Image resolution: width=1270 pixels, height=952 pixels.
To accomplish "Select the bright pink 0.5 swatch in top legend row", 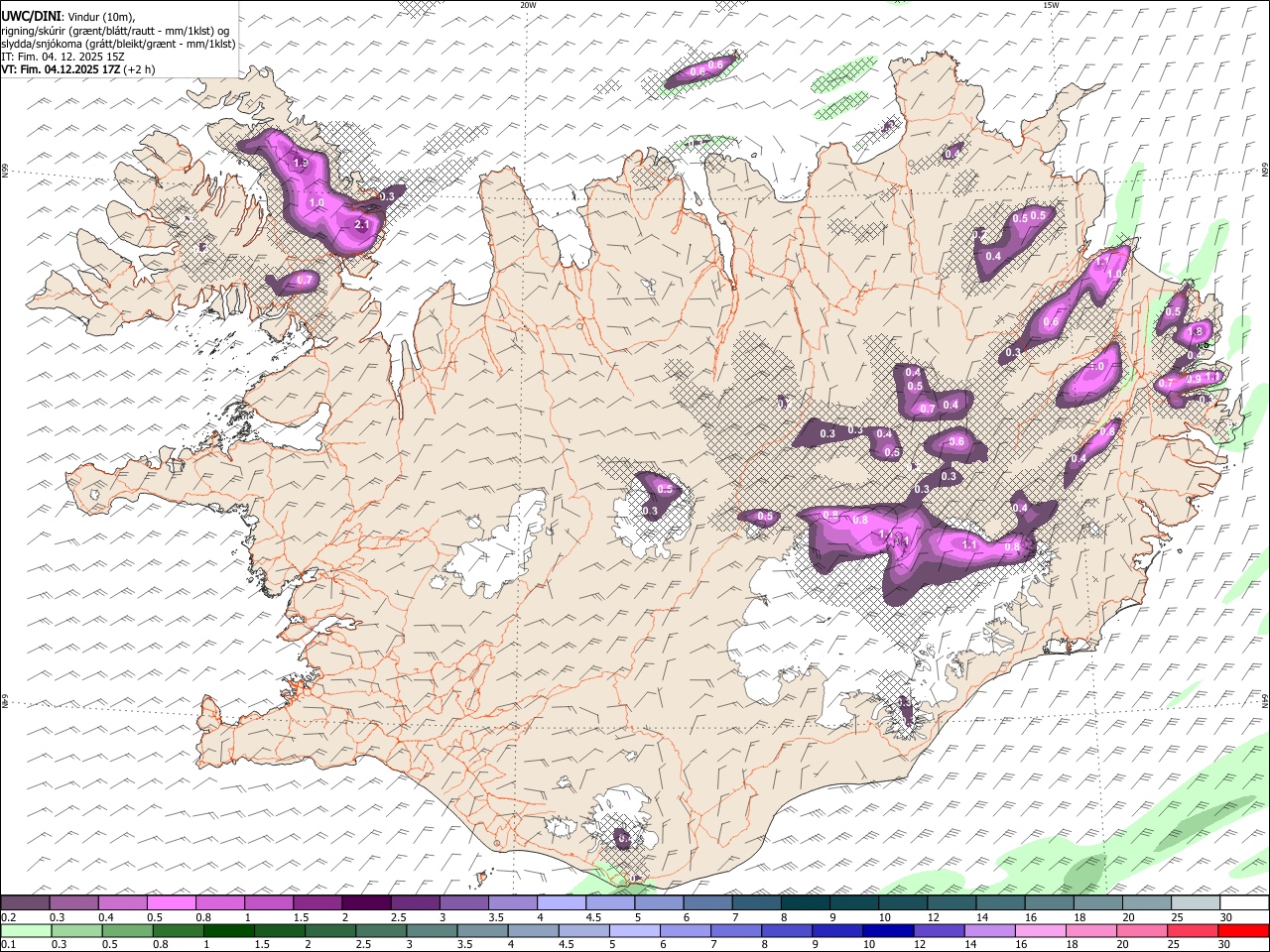I will click(172, 903).
